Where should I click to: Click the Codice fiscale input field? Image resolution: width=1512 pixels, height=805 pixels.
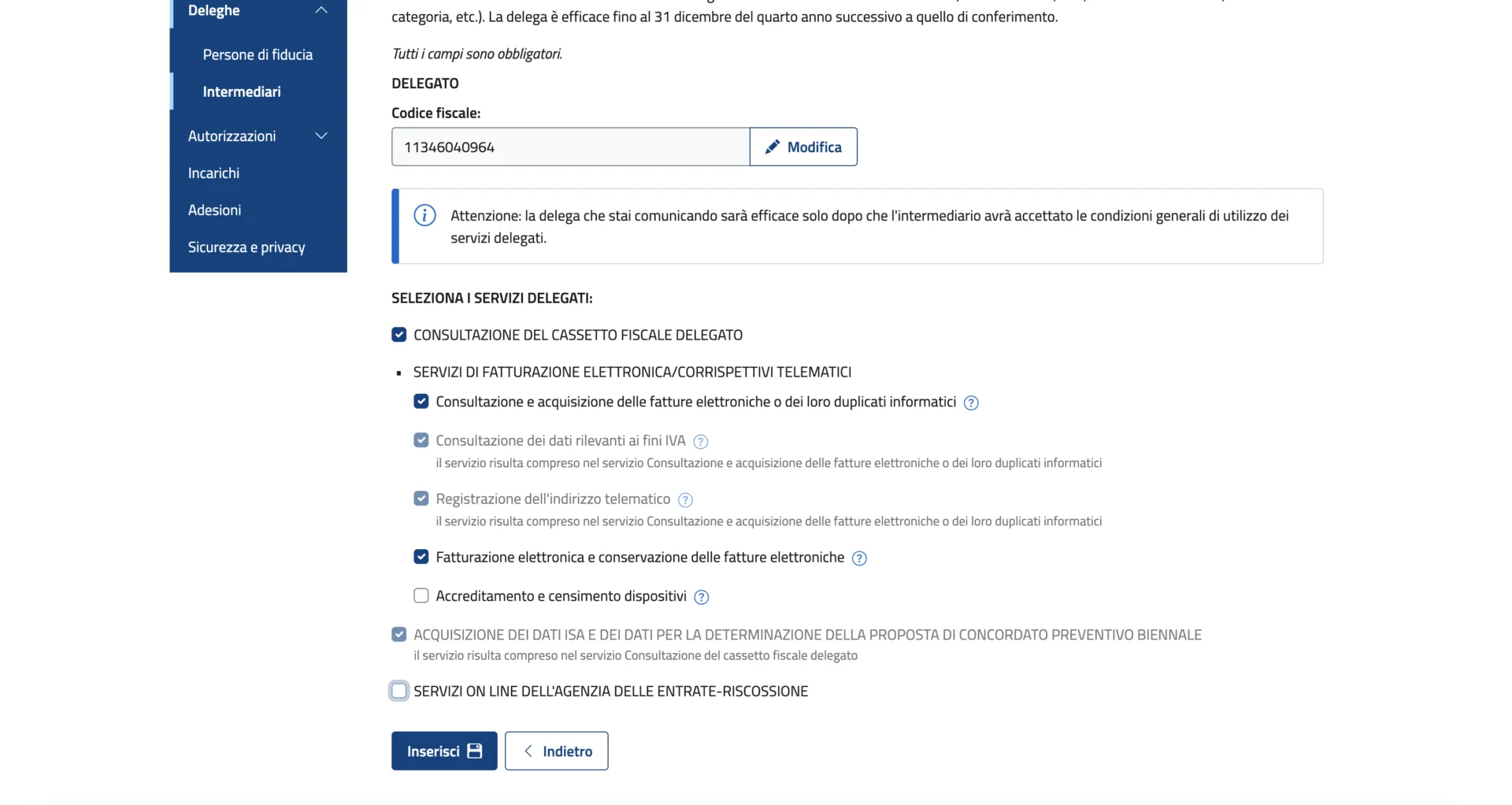point(570,147)
